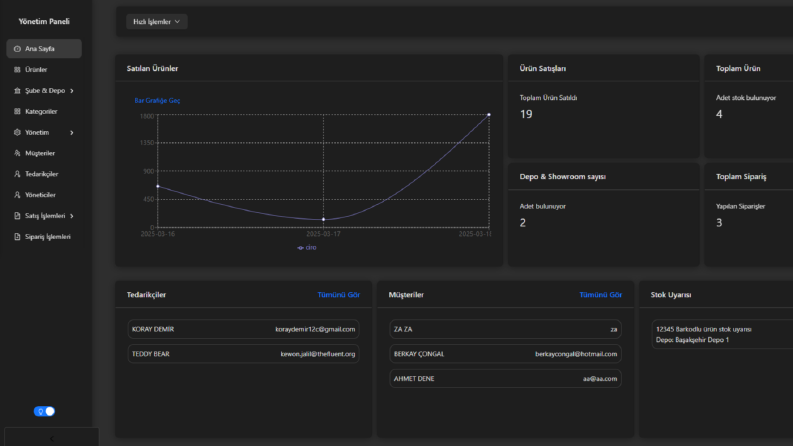Click the 2025-03-17 chart data point

click(324, 219)
